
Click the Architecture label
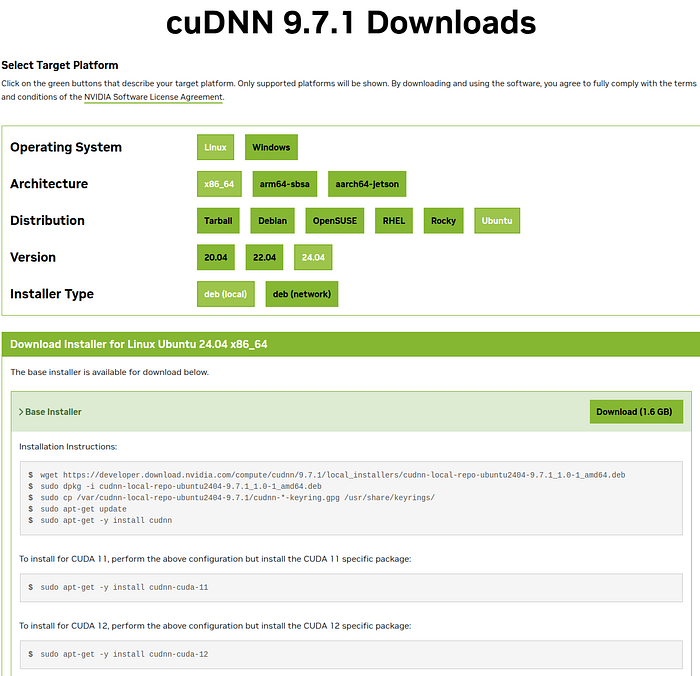click(49, 184)
